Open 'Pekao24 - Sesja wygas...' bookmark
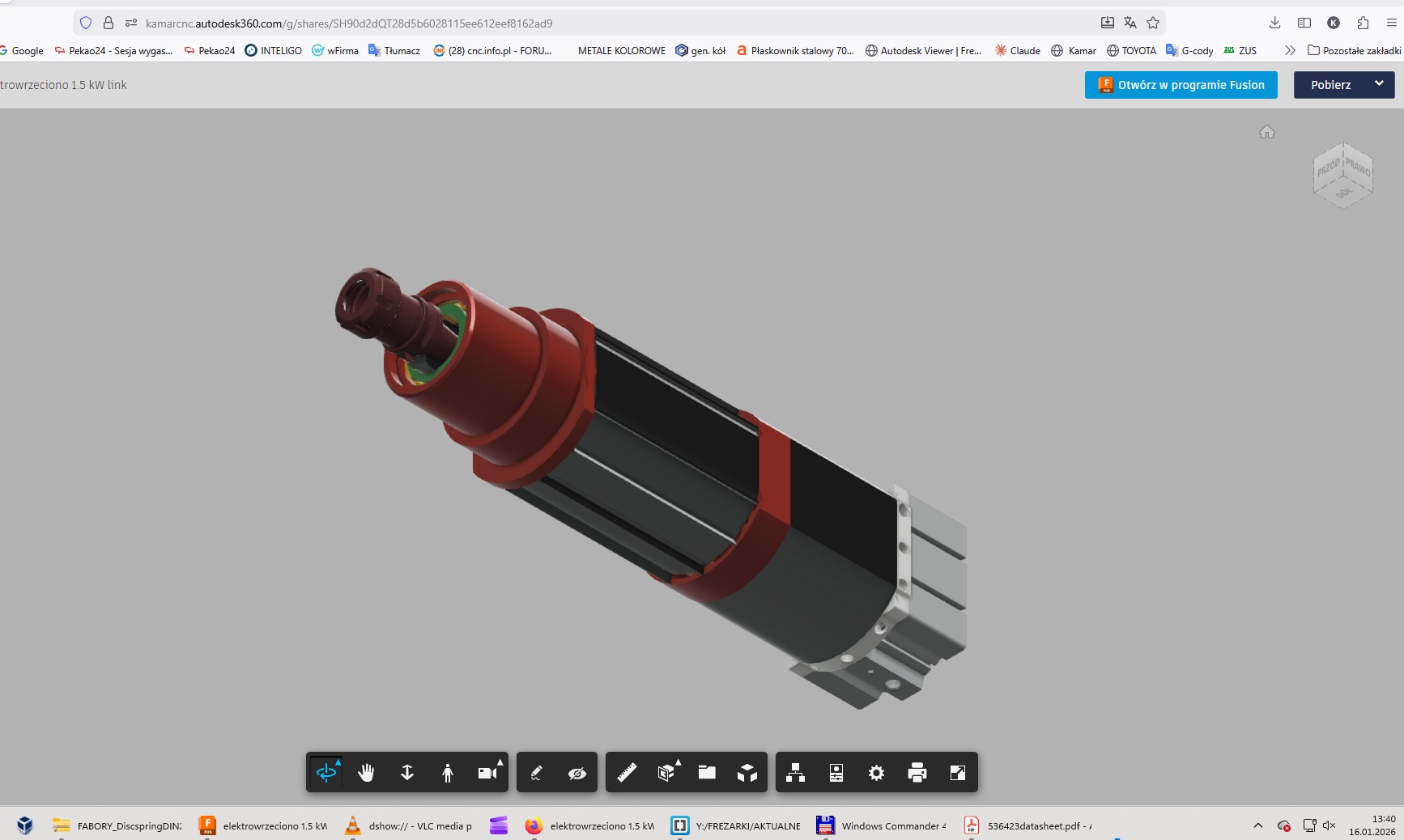Viewport: 1404px width, 840px height. pos(113,50)
